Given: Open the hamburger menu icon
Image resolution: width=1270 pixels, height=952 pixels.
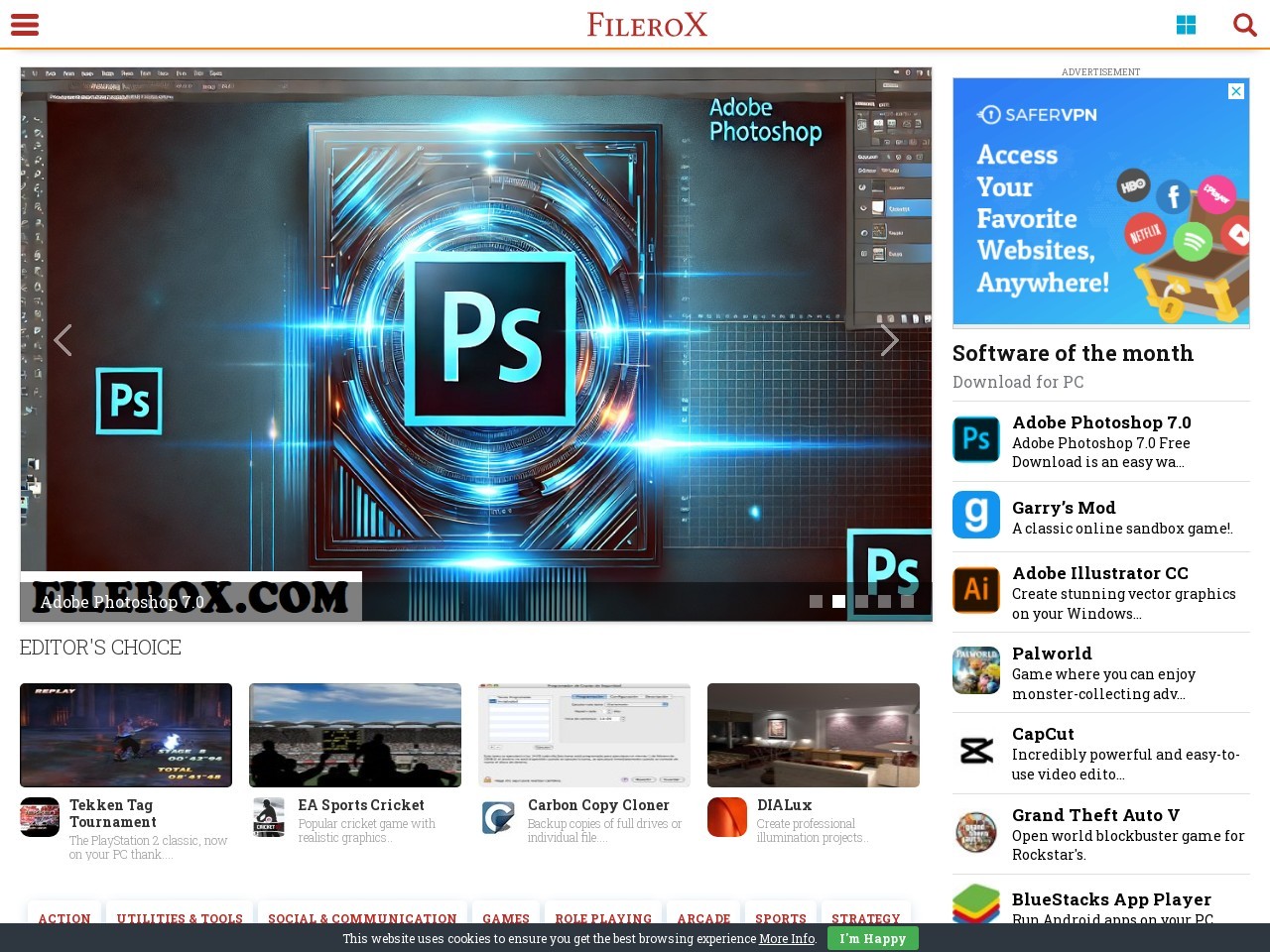Looking at the screenshot, I should [25, 25].
